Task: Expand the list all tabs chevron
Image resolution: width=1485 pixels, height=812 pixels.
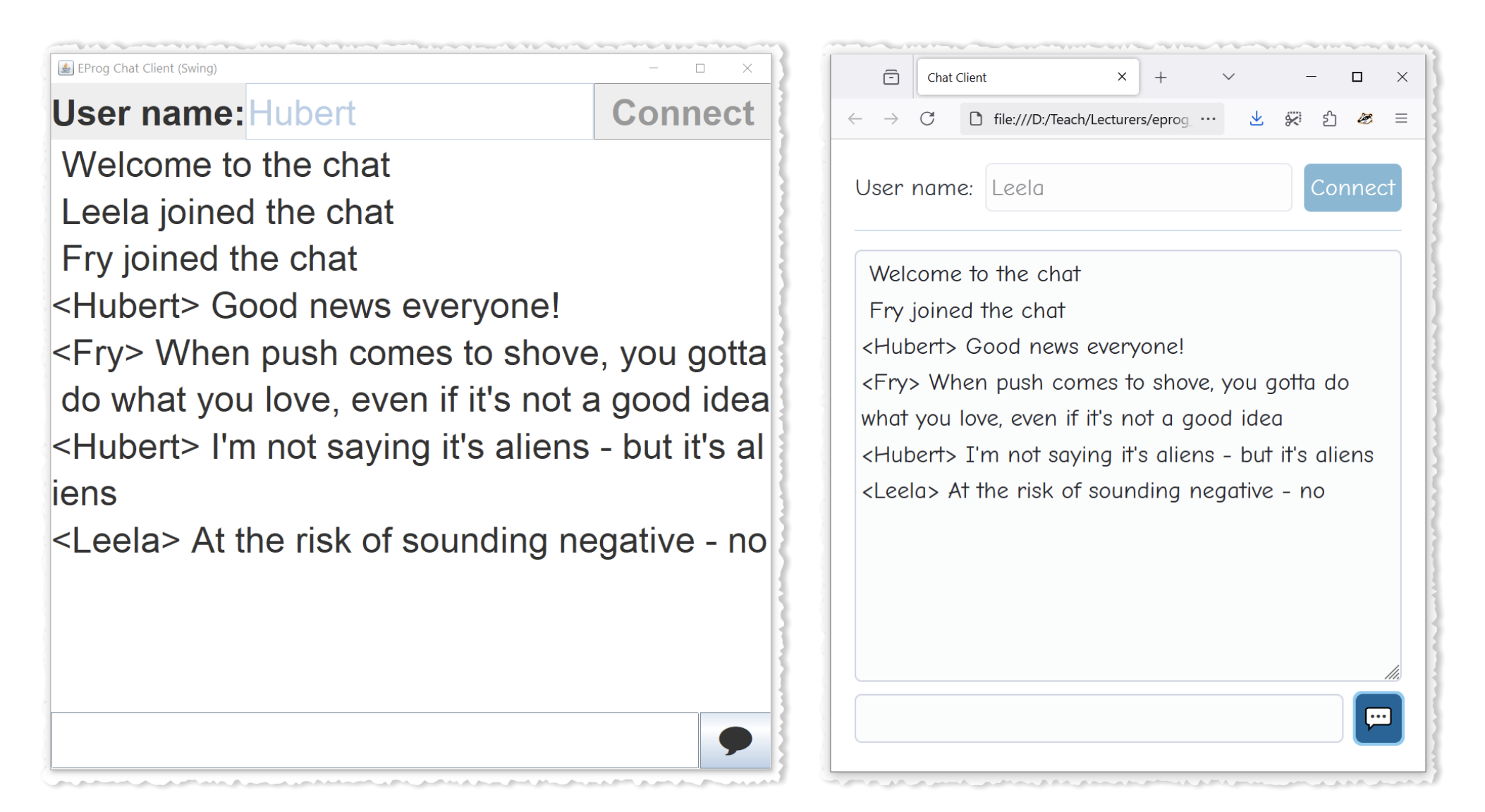Action: (1228, 77)
